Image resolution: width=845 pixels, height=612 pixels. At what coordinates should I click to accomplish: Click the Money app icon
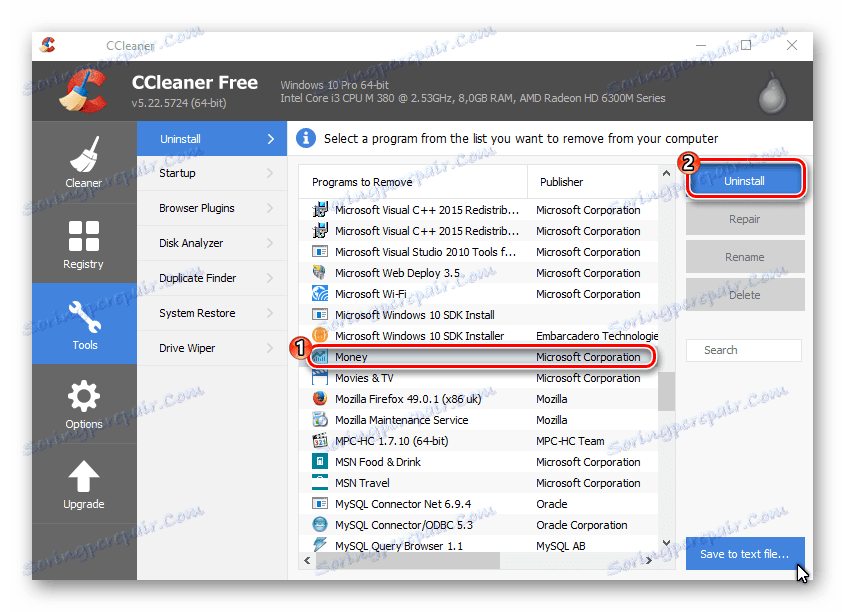tap(320, 357)
